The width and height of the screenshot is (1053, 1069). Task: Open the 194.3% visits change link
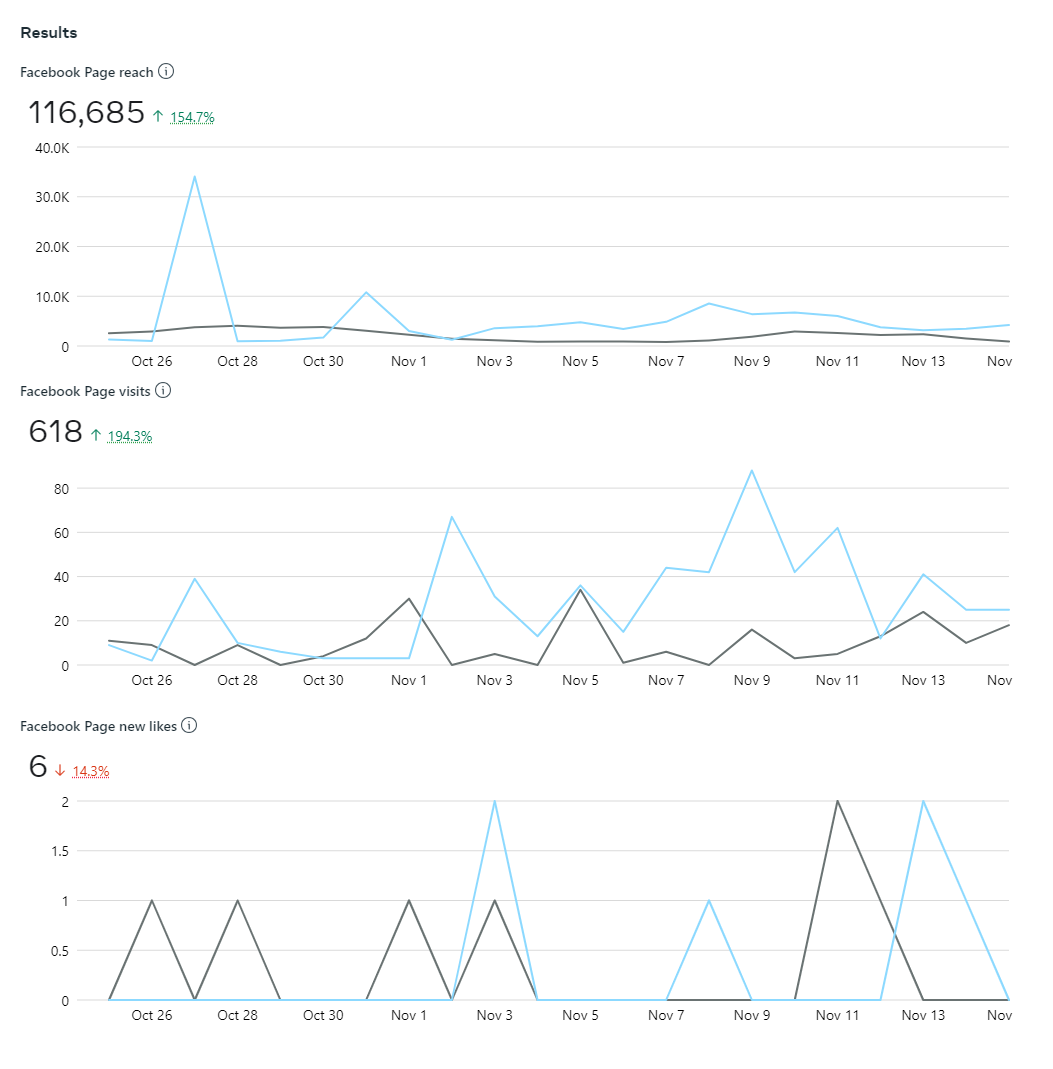[129, 436]
